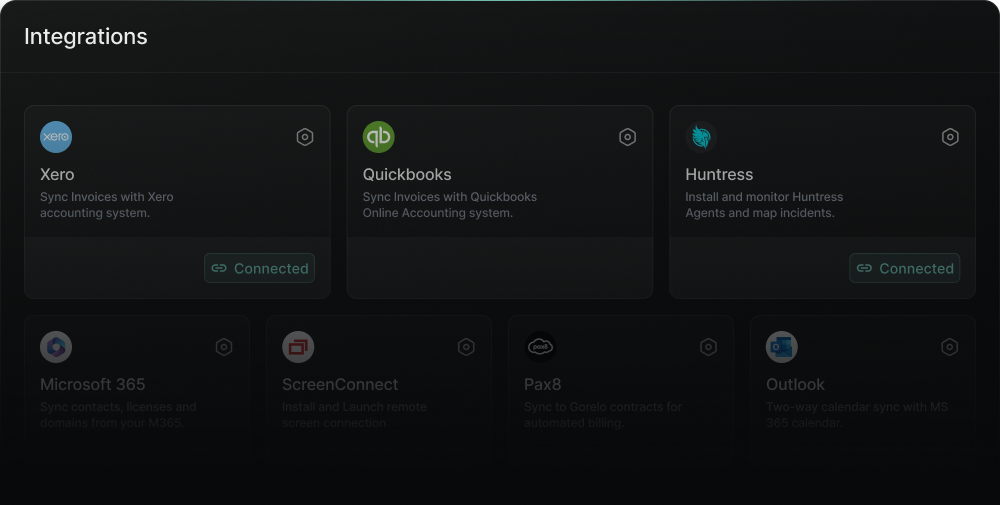Select the Xero card title
The width and height of the screenshot is (1000, 505).
coord(57,175)
